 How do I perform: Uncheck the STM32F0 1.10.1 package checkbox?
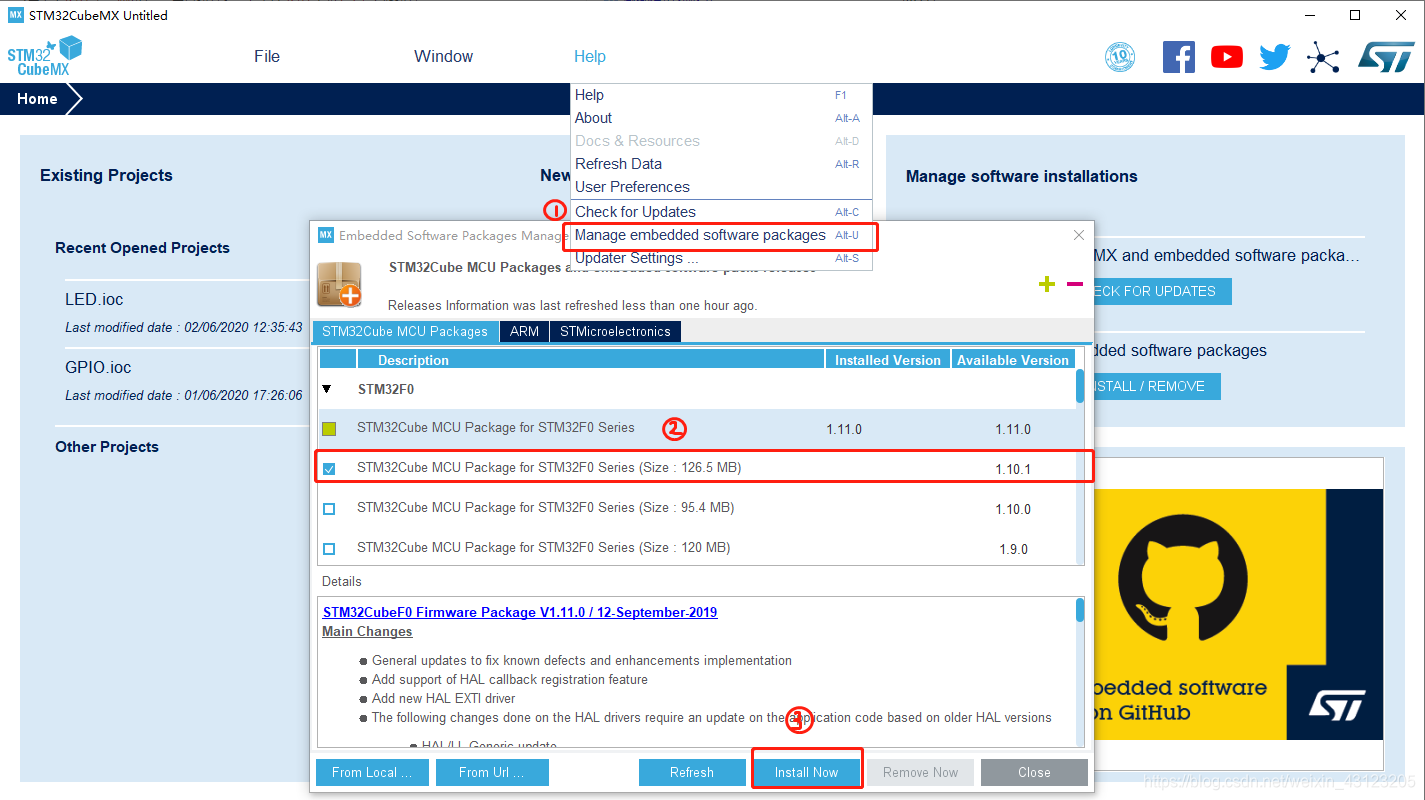[329, 468]
